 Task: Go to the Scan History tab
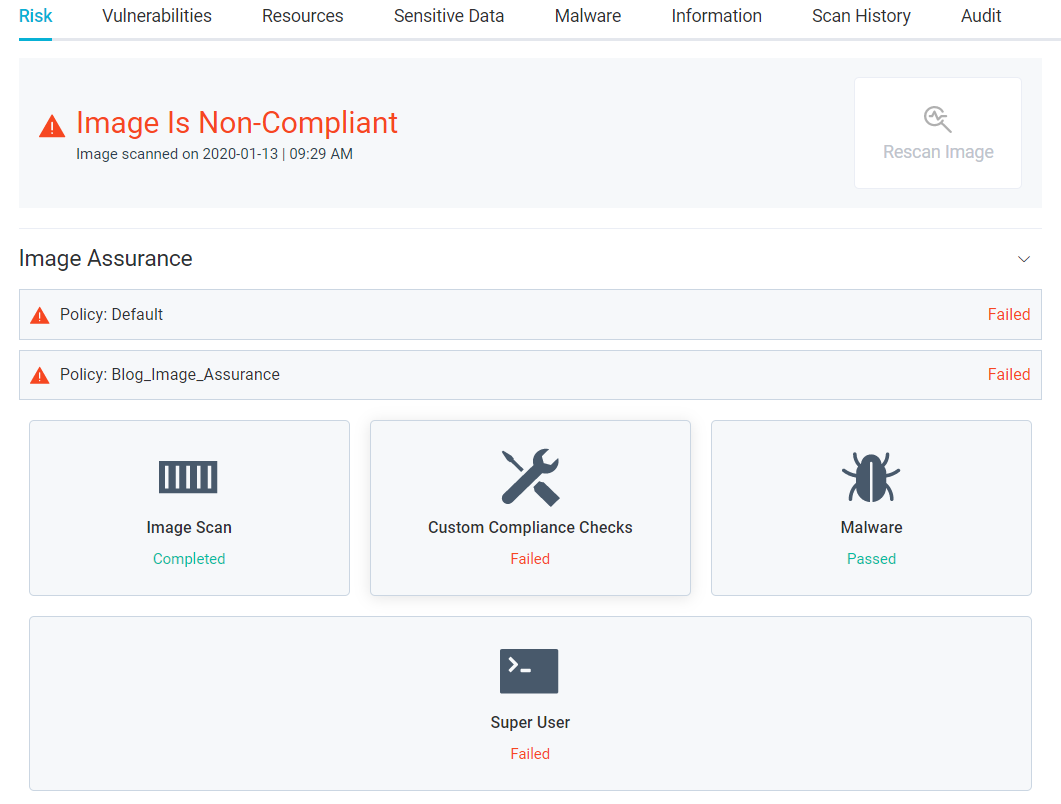coord(861,16)
